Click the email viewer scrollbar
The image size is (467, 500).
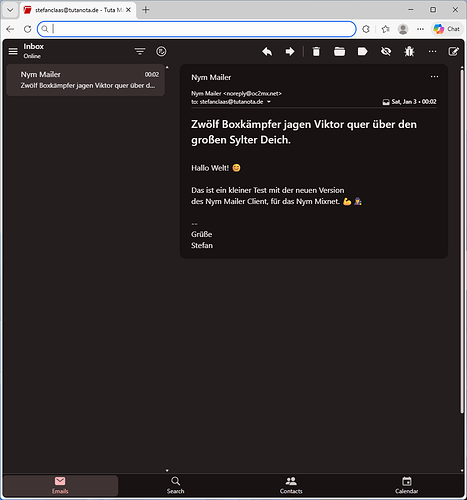[x=462, y=240]
